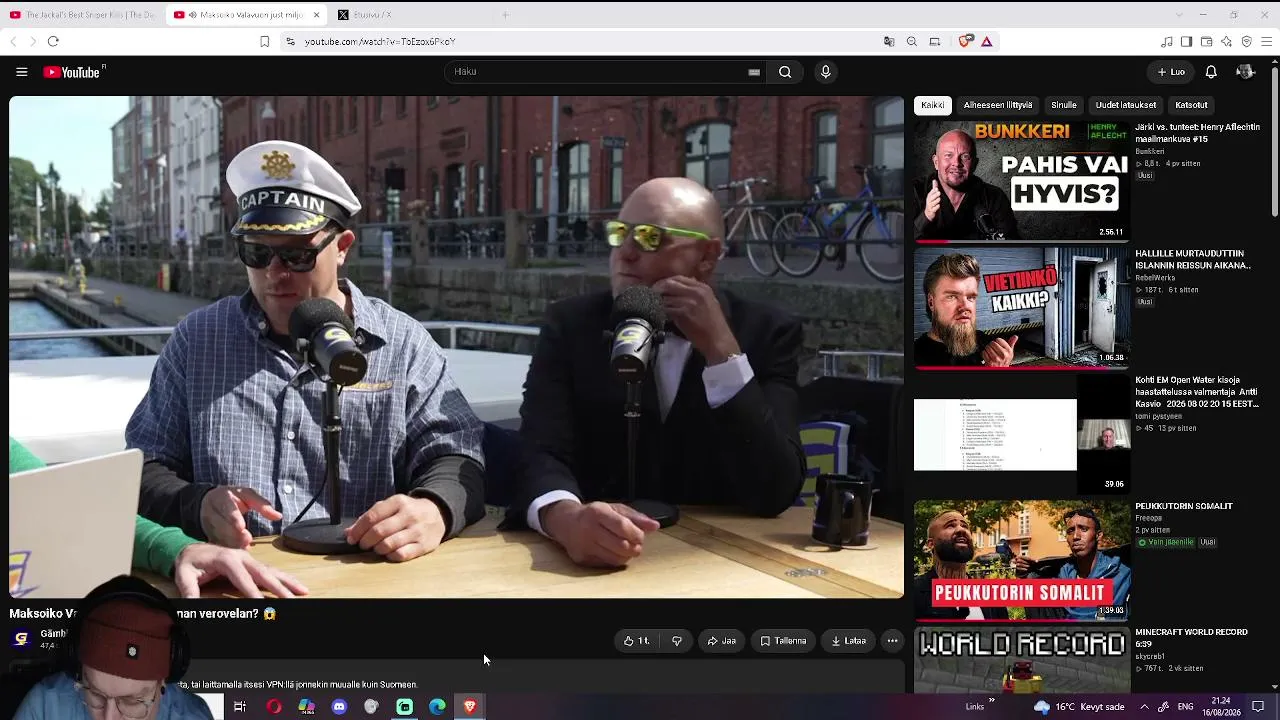This screenshot has width=1280, height=720.
Task: Click the translate page icon
Action: (889, 41)
